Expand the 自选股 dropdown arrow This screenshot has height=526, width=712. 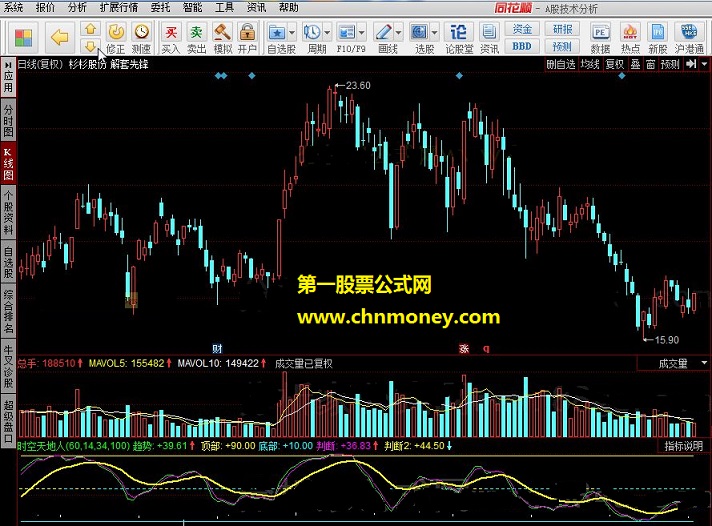[292, 32]
